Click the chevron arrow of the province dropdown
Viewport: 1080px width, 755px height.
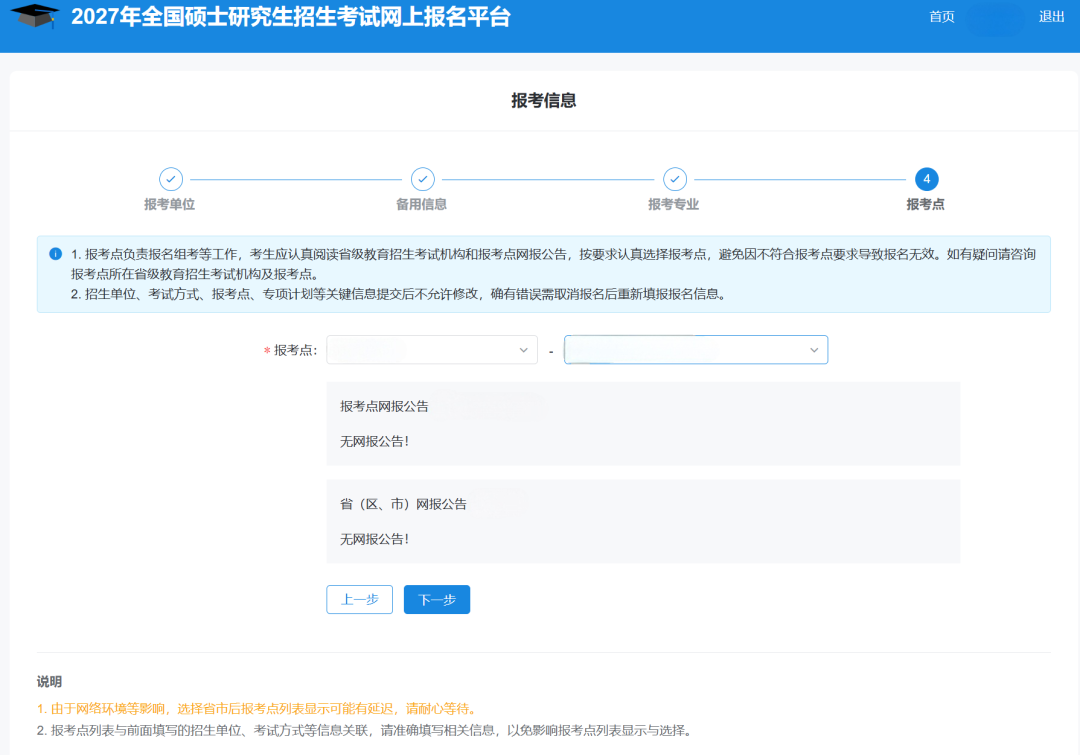[523, 350]
